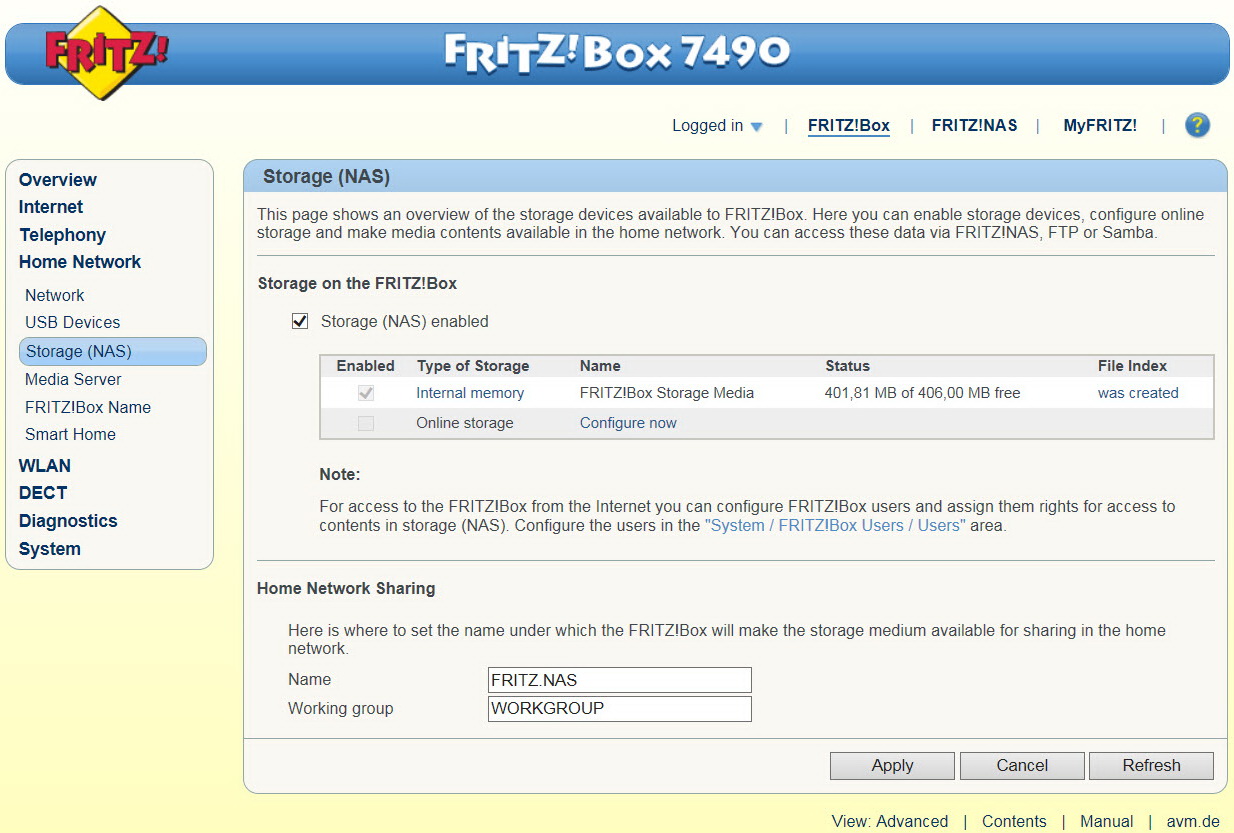Image resolution: width=1234 pixels, height=833 pixels.
Task: Open the Telephony menu
Action: [x=62, y=235]
